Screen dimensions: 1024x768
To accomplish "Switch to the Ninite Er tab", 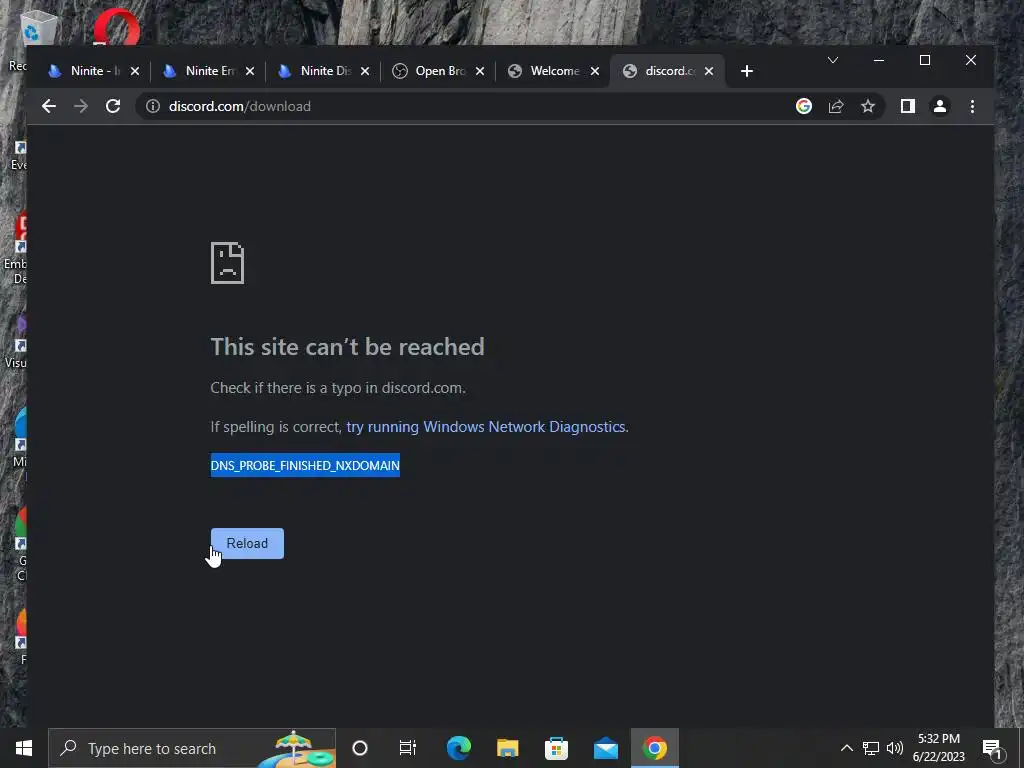I will coord(209,71).
